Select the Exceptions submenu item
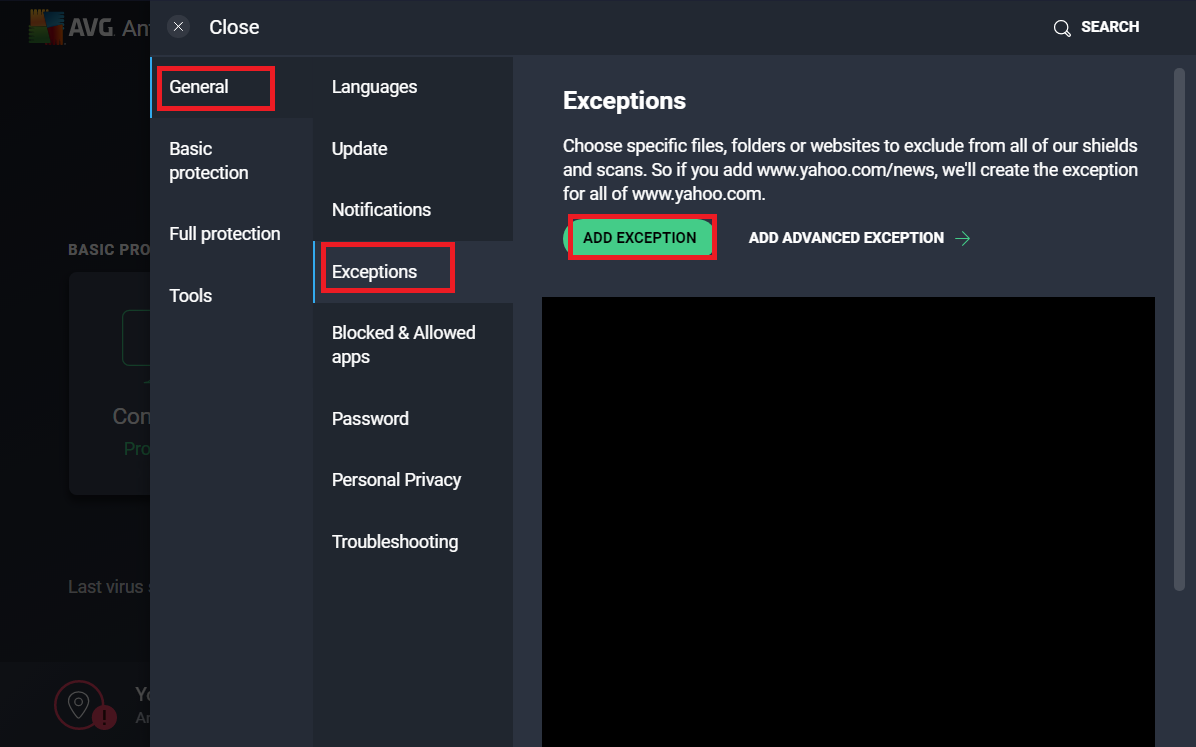 [375, 272]
